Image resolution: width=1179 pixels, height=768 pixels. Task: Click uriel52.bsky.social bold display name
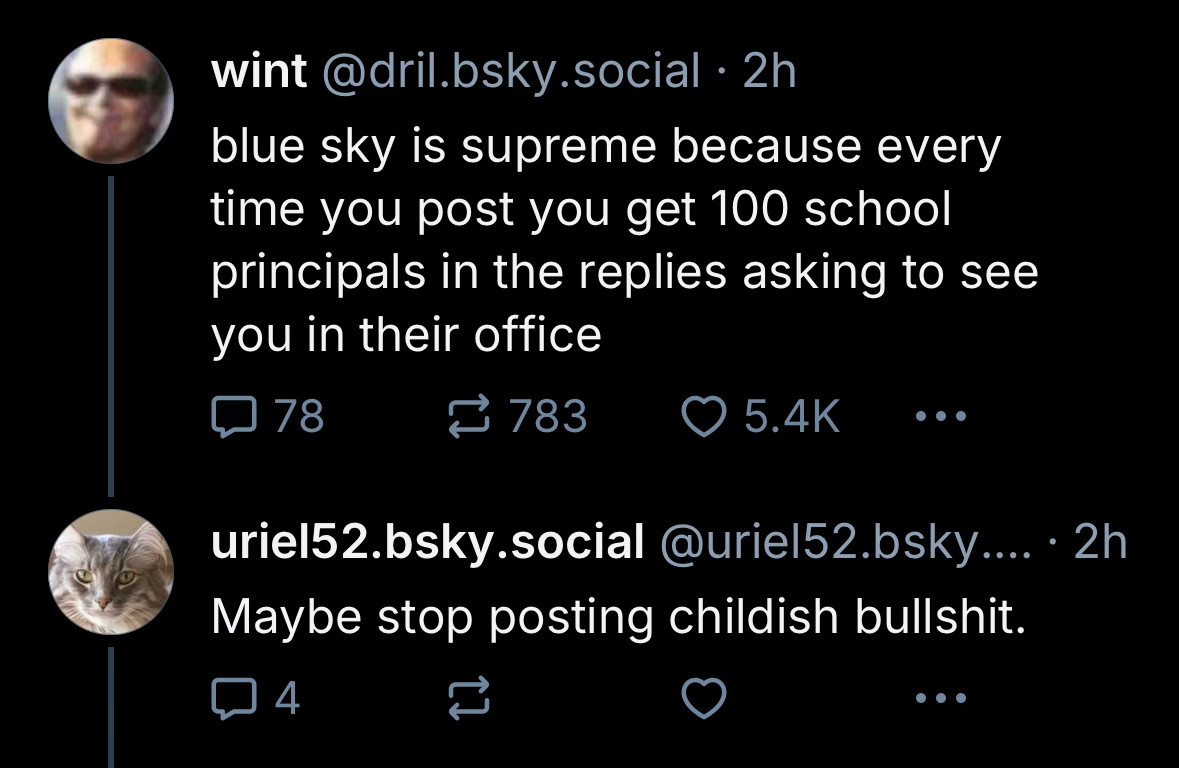tap(427, 542)
